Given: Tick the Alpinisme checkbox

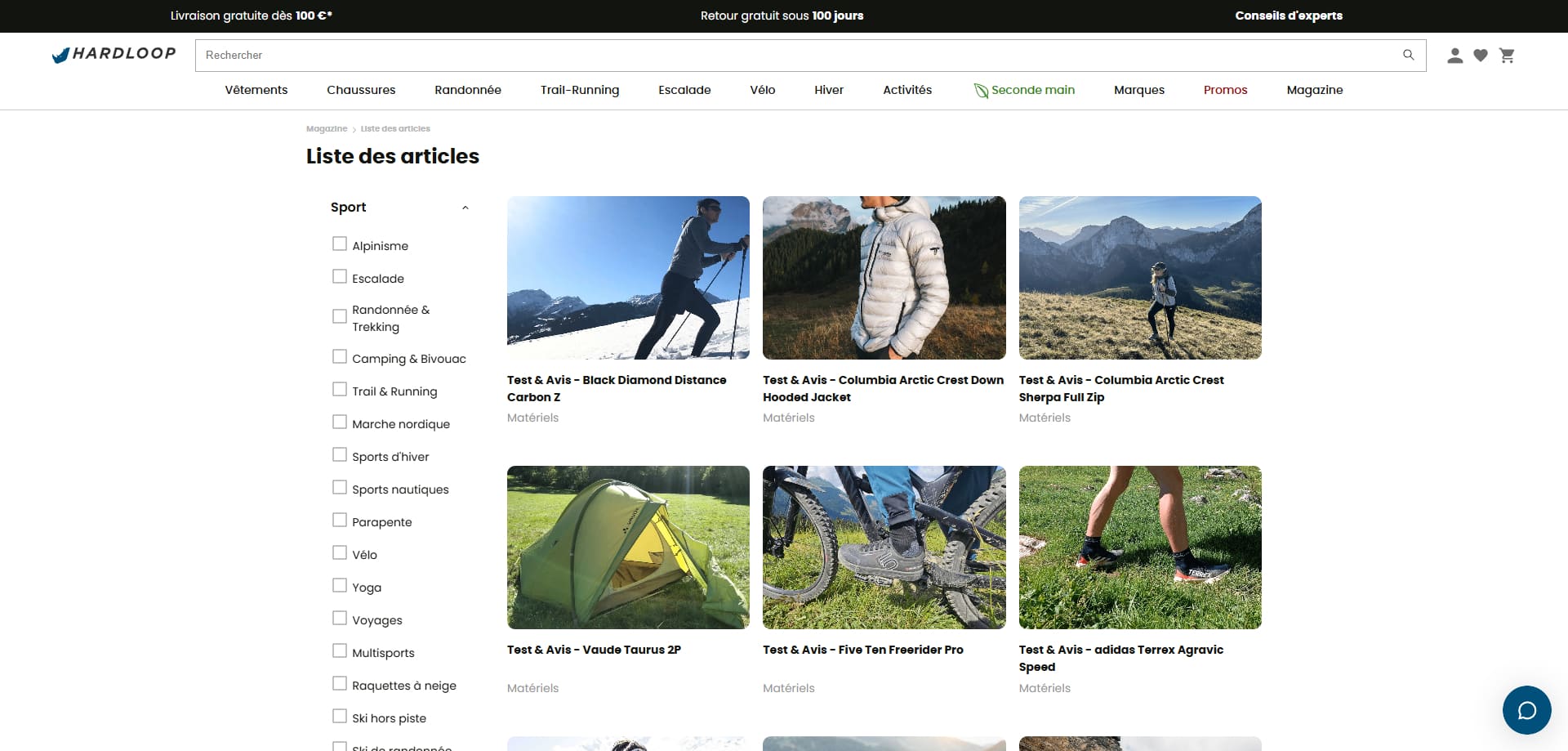Looking at the screenshot, I should [x=340, y=244].
